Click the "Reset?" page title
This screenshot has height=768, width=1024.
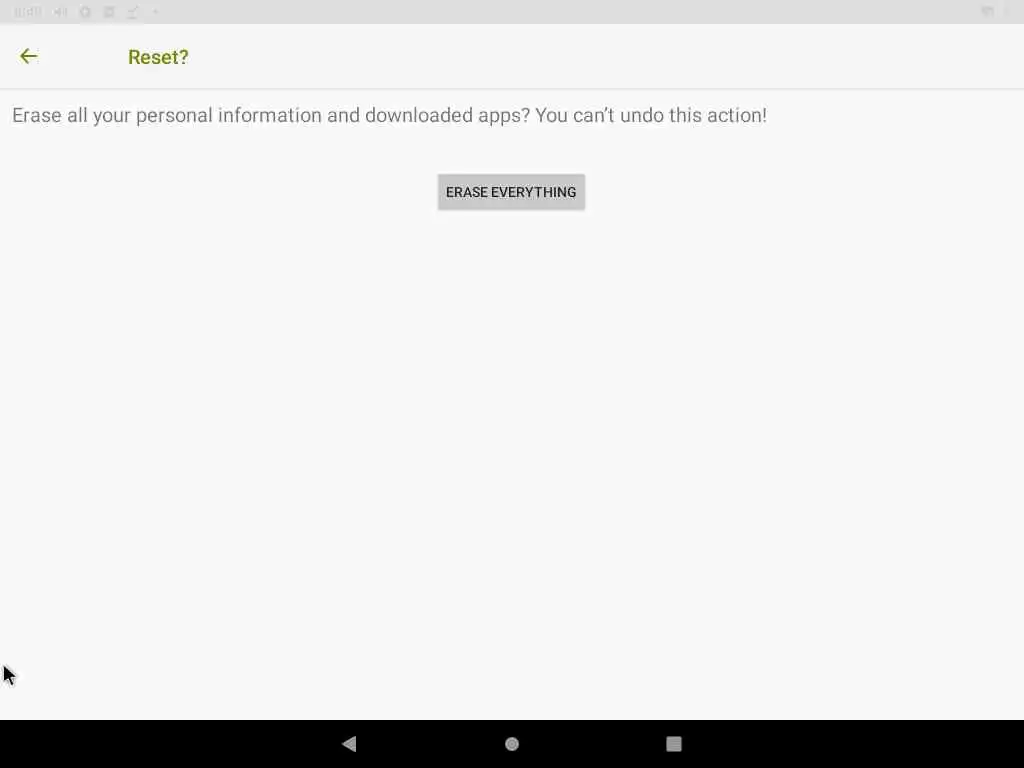(x=158, y=57)
